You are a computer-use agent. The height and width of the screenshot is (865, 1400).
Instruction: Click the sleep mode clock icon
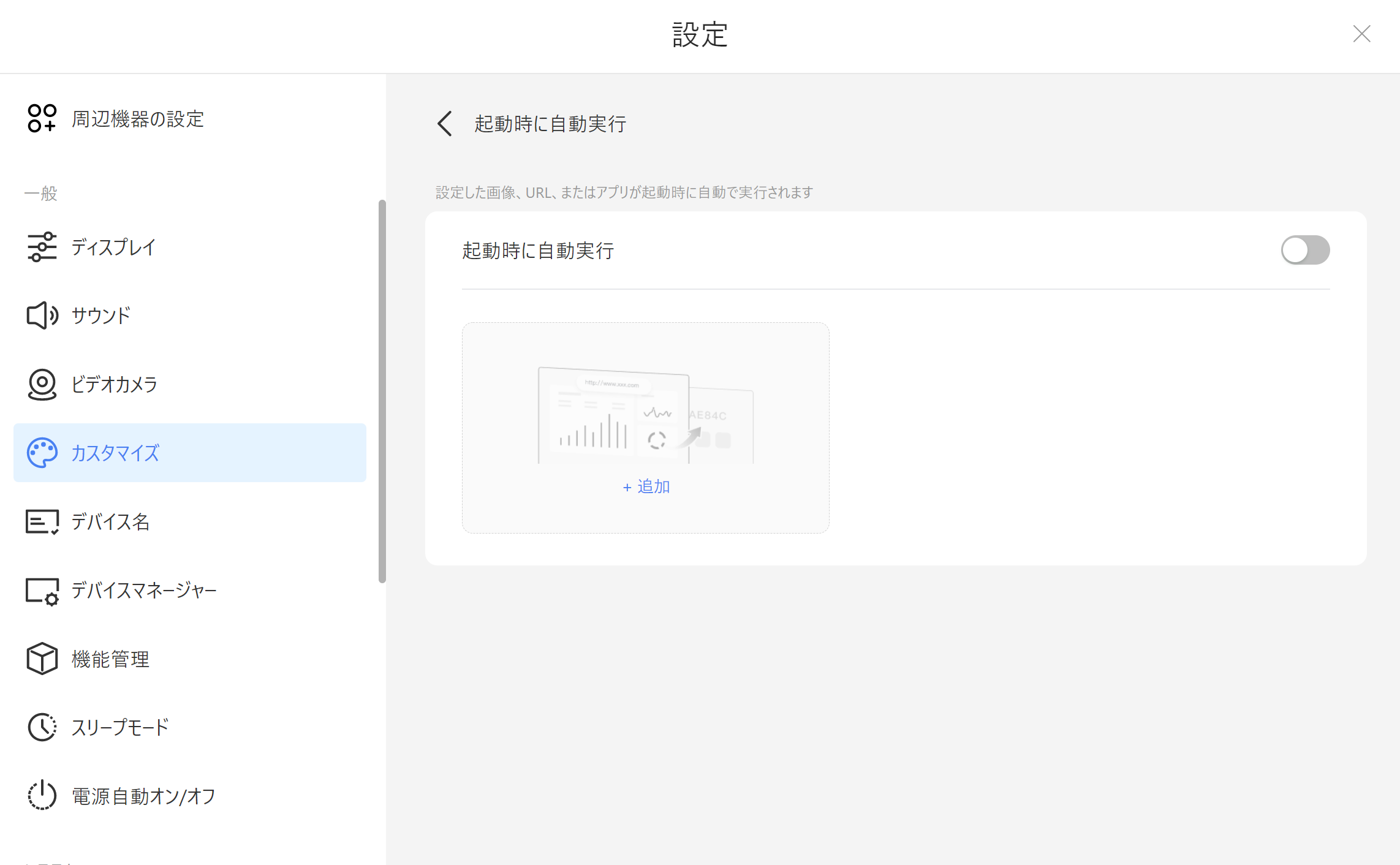point(42,727)
